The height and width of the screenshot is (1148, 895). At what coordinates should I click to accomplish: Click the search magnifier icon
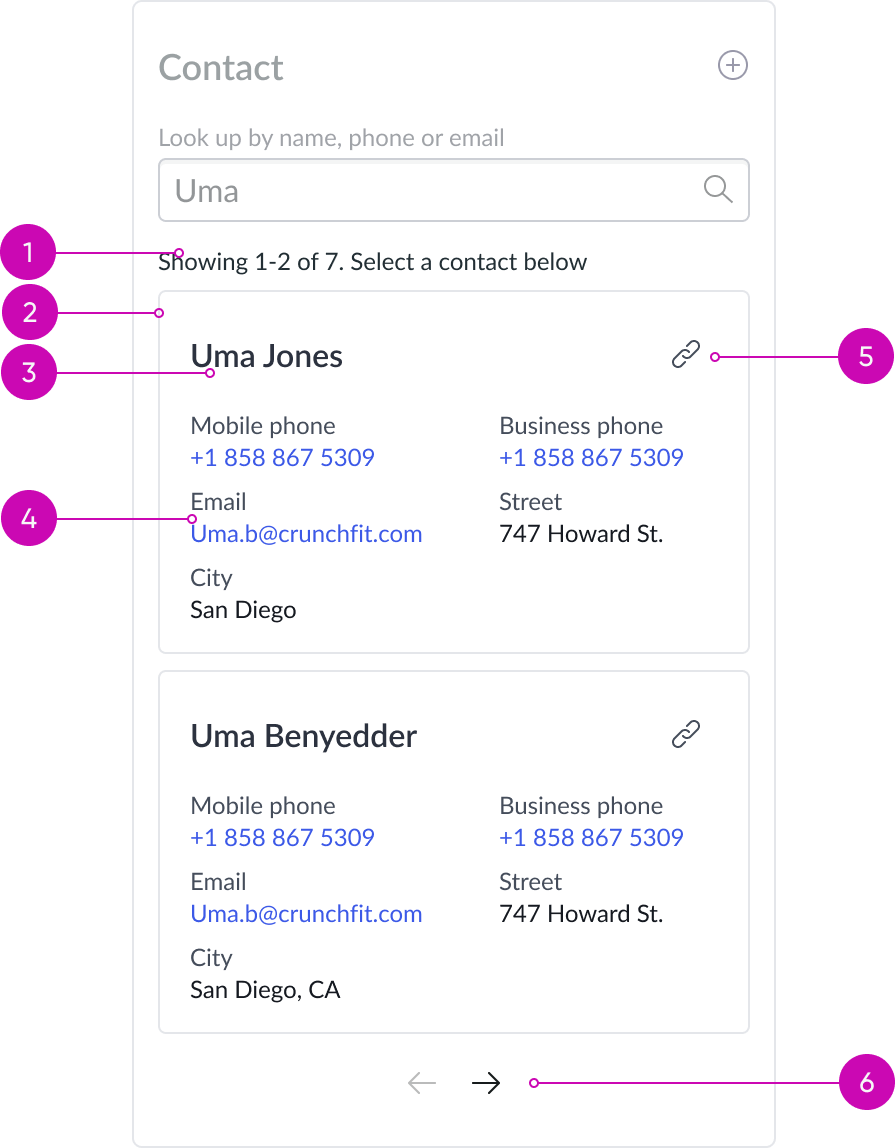coord(718,189)
